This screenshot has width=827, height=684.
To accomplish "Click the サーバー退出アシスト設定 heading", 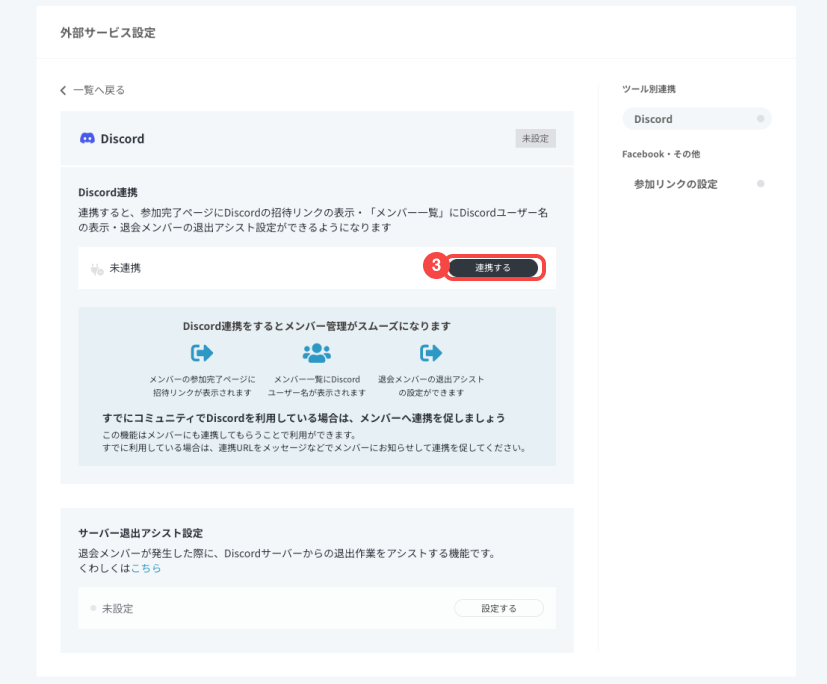I will point(147,533).
